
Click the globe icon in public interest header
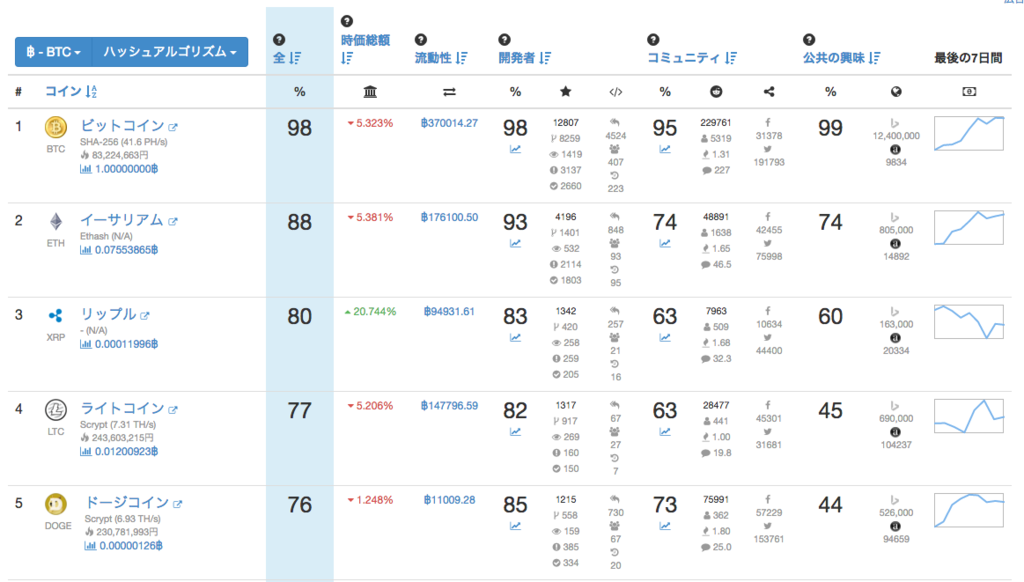click(896, 92)
